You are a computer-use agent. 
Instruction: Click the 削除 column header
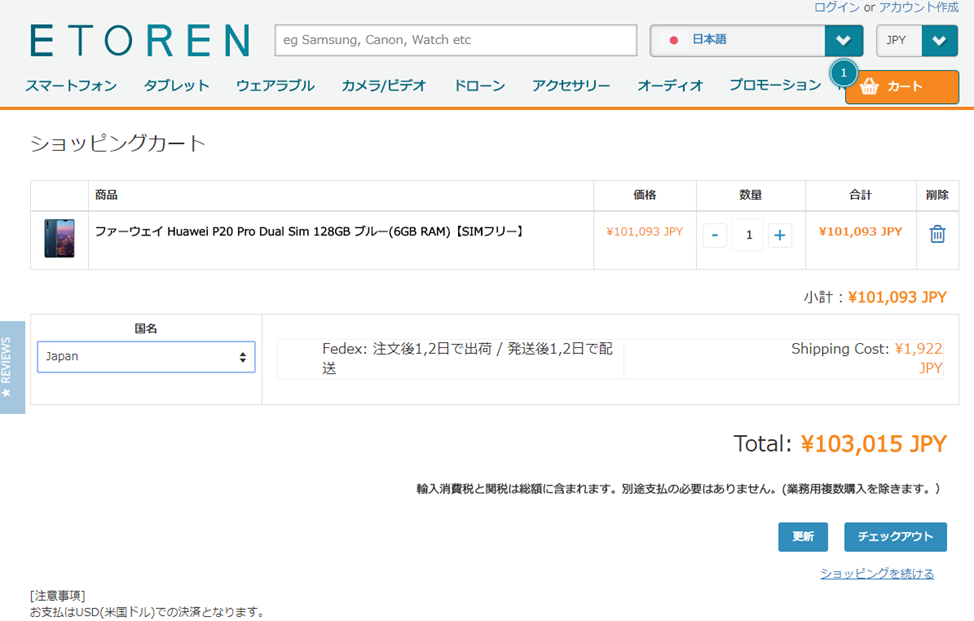(x=937, y=195)
